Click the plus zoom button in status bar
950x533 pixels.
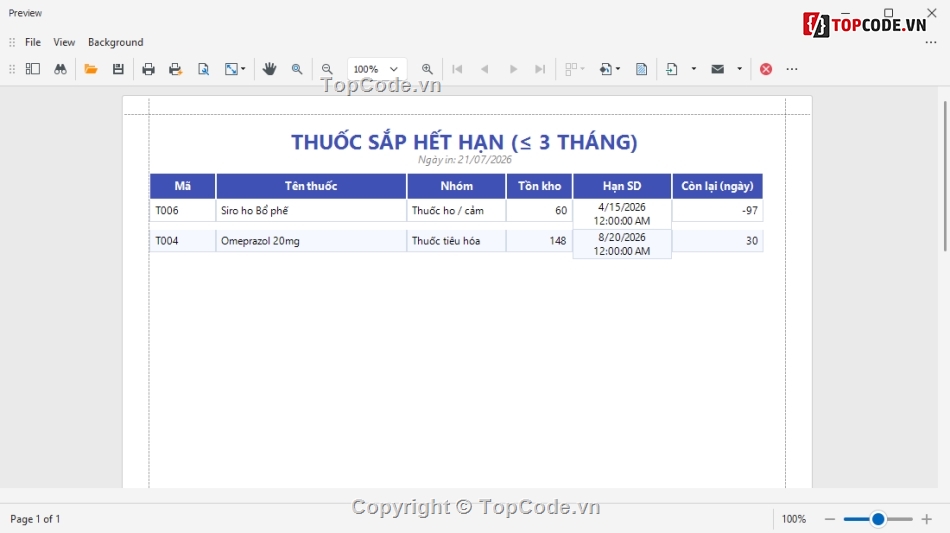coord(926,519)
